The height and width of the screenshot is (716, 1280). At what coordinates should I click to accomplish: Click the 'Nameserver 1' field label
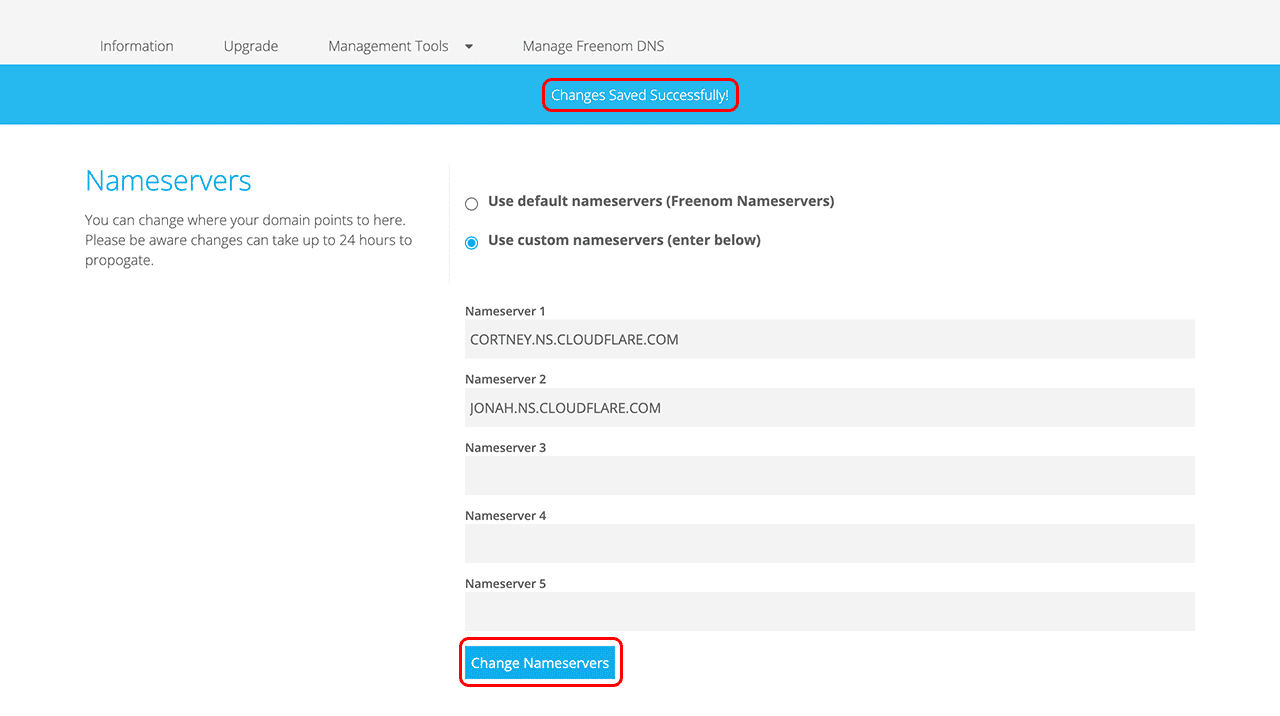[x=505, y=311]
